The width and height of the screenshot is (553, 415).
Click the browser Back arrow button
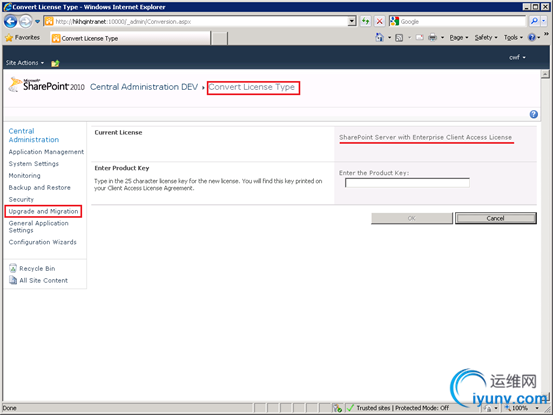[x=11, y=22]
